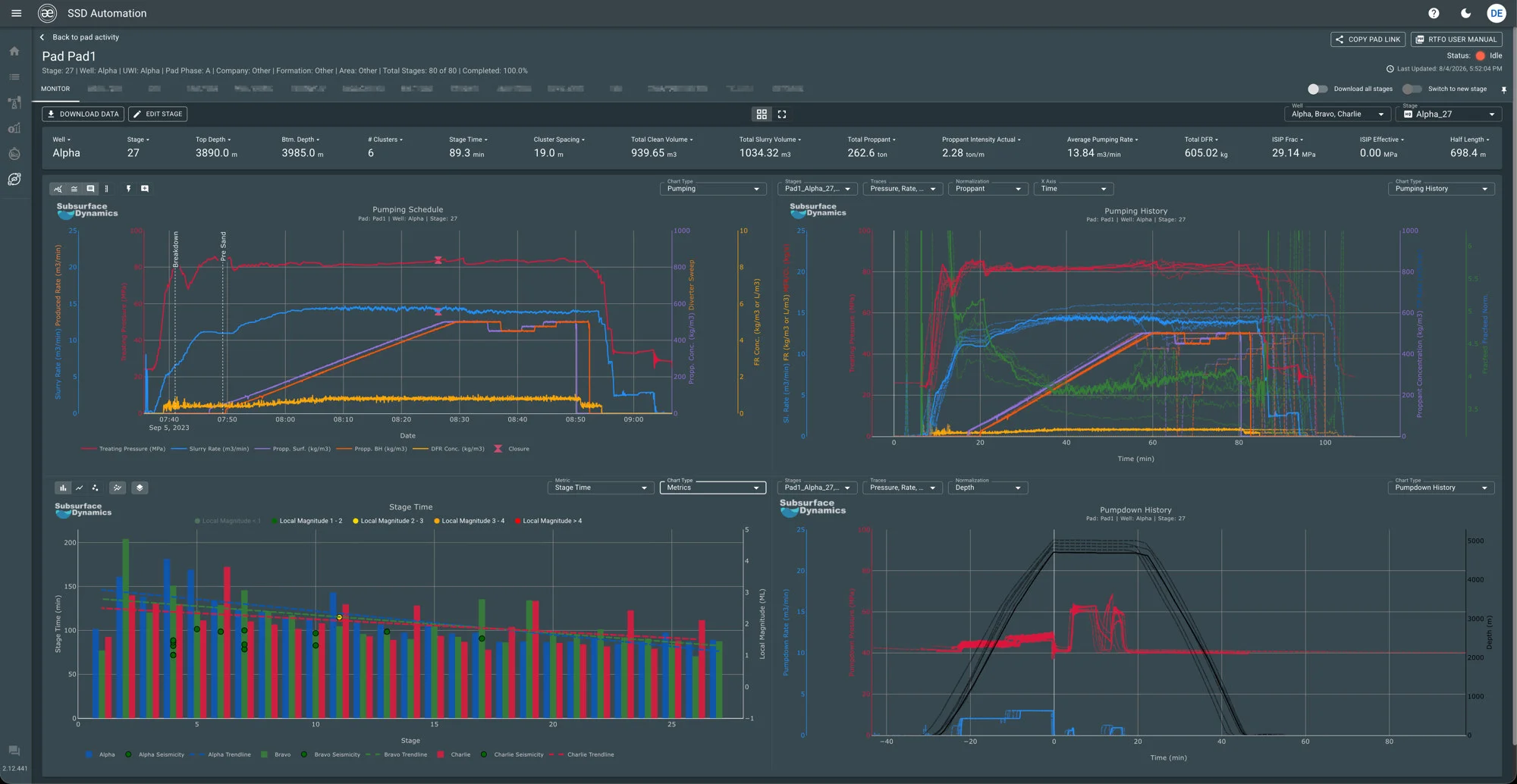Toggle trendline icon in Stage Time toolbar

coord(118,488)
